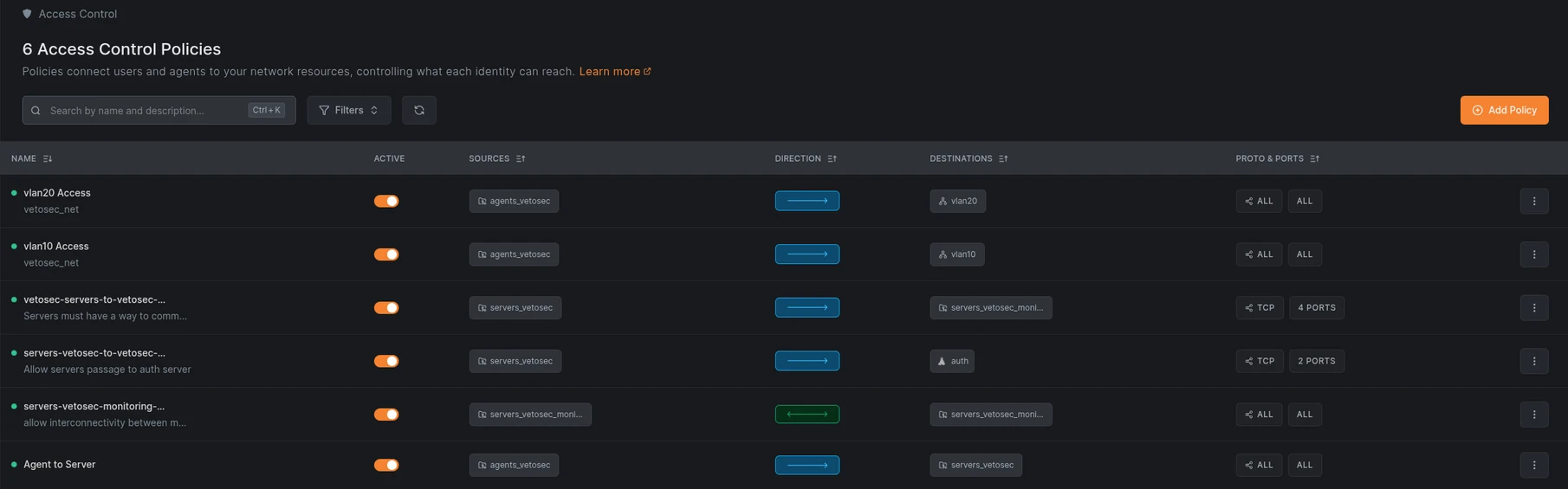Toggle the servers-vetosec-monitoring policy switch

pos(386,415)
